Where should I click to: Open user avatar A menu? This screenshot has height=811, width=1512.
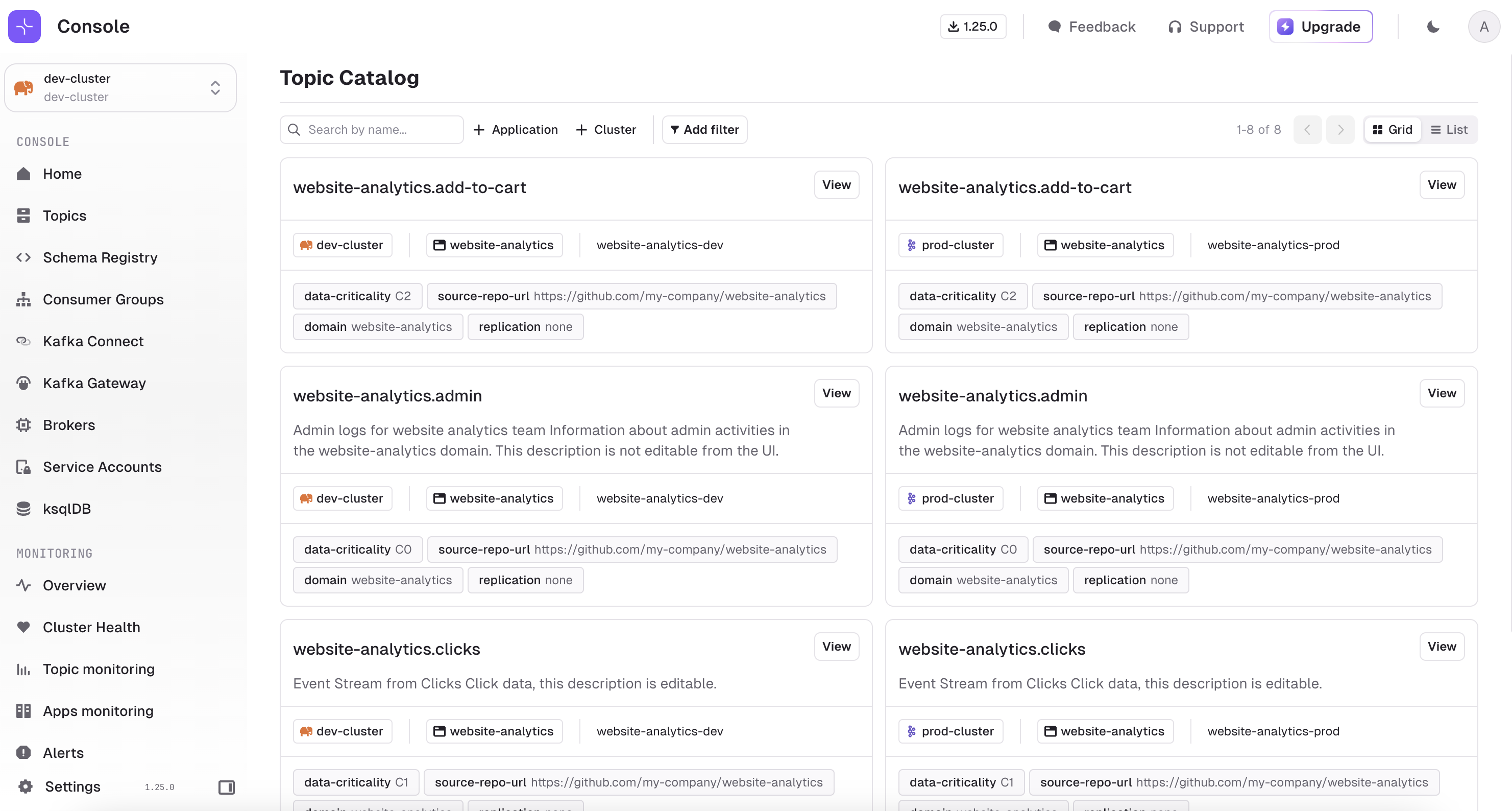coord(1484,27)
